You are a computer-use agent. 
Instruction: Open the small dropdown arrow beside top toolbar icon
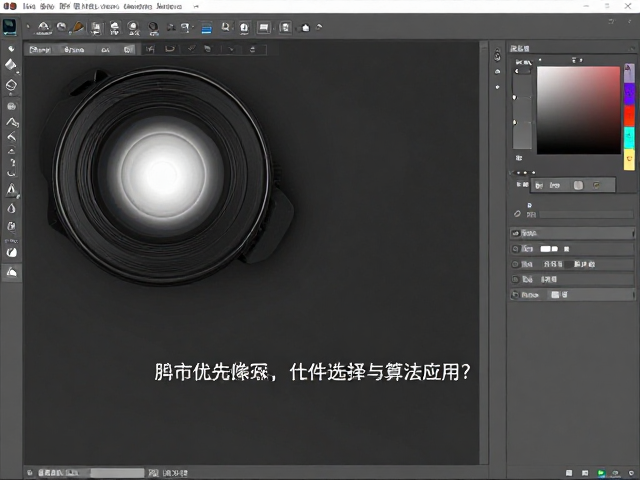193,28
